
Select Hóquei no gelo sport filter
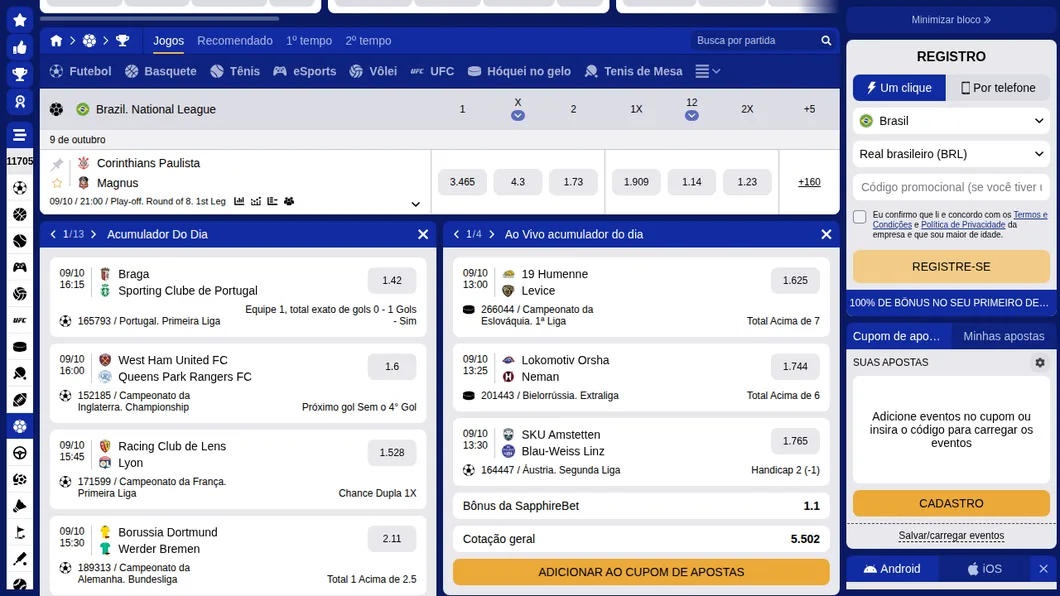coord(519,71)
